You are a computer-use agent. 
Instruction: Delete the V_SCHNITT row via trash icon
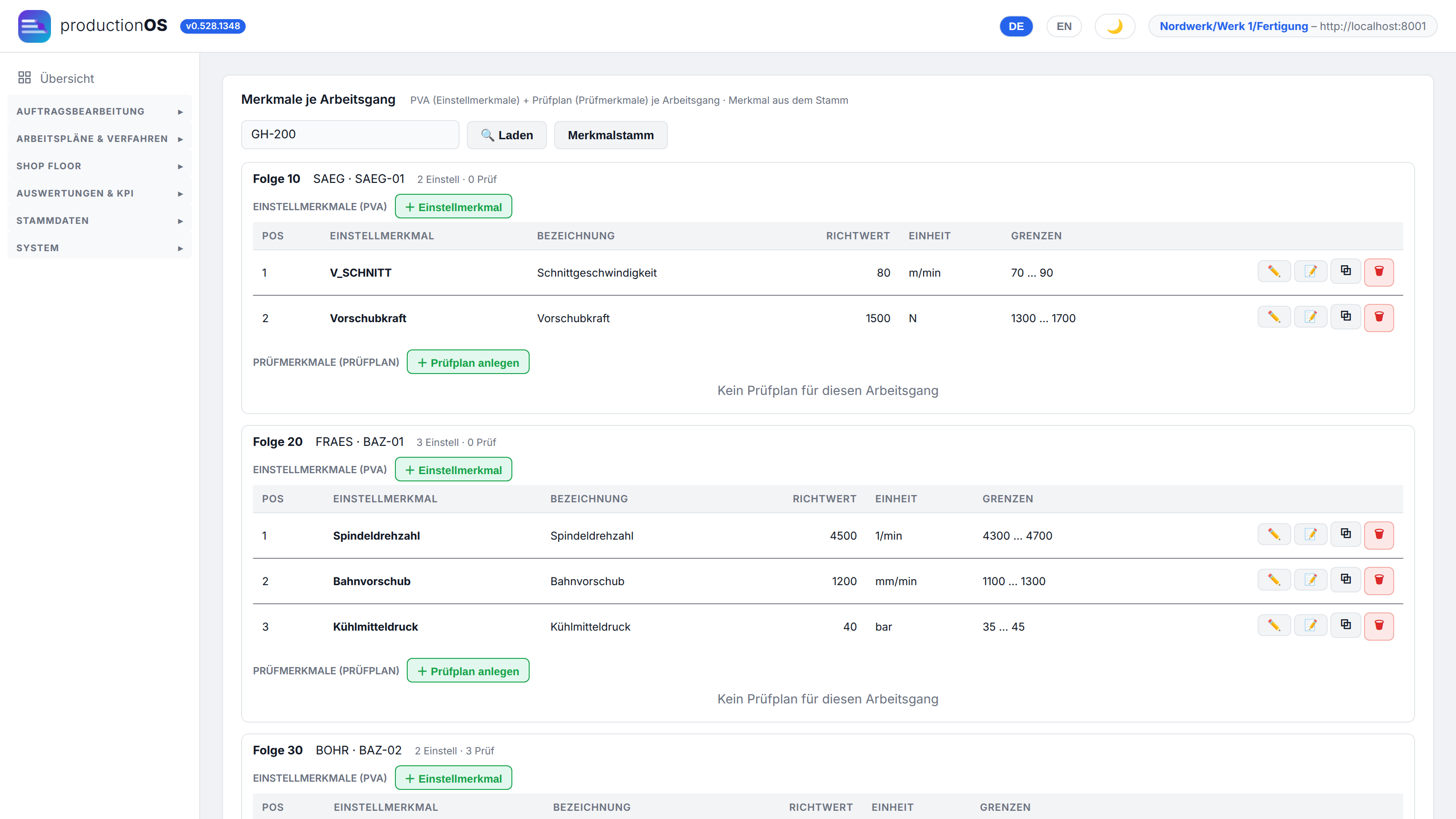1379,272
